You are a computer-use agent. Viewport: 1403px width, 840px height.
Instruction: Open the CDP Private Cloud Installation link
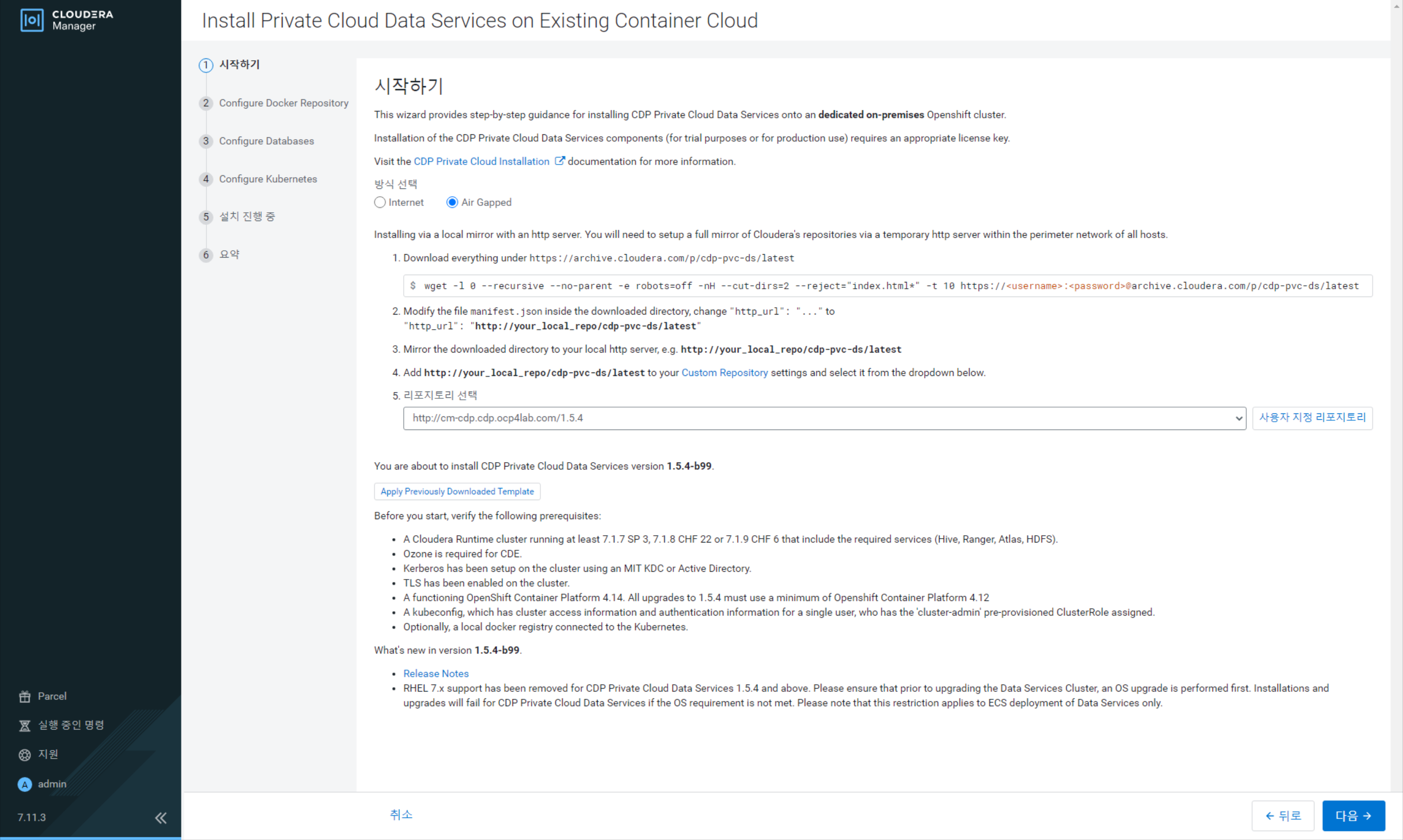tap(481, 161)
